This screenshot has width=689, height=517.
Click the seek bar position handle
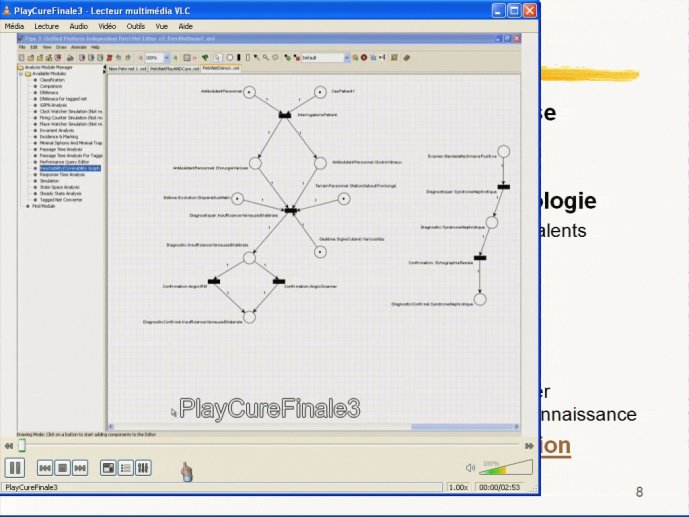(x=22, y=446)
